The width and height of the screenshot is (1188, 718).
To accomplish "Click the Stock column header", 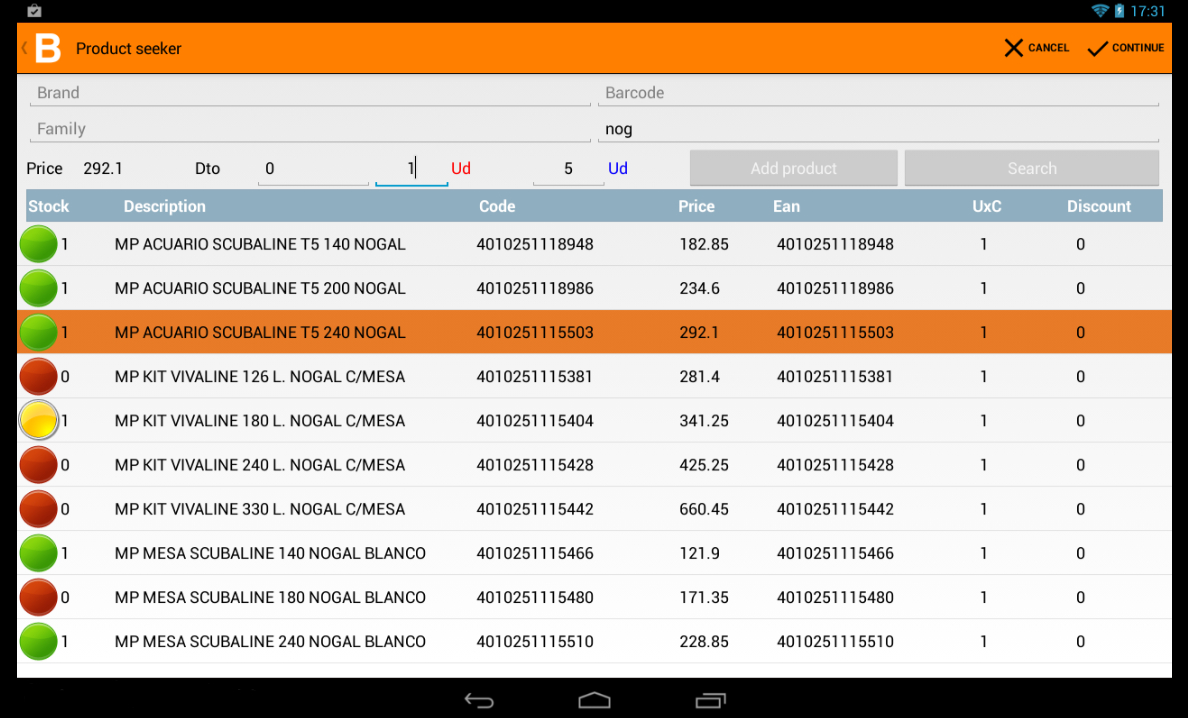I will [x=48, y=206].
